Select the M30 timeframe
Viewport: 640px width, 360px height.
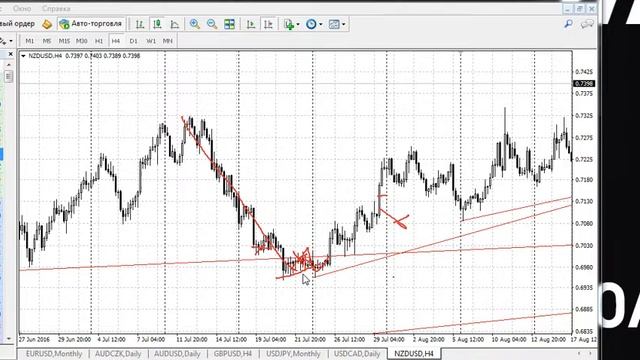pos(82,41)
